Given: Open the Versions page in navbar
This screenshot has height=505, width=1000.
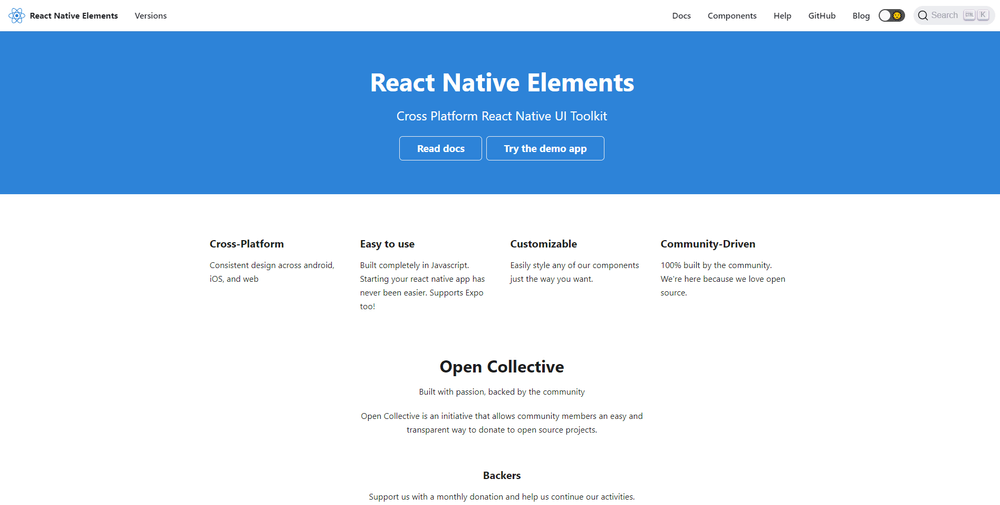Looking at the screenshot, I should (x=151, y=16).
